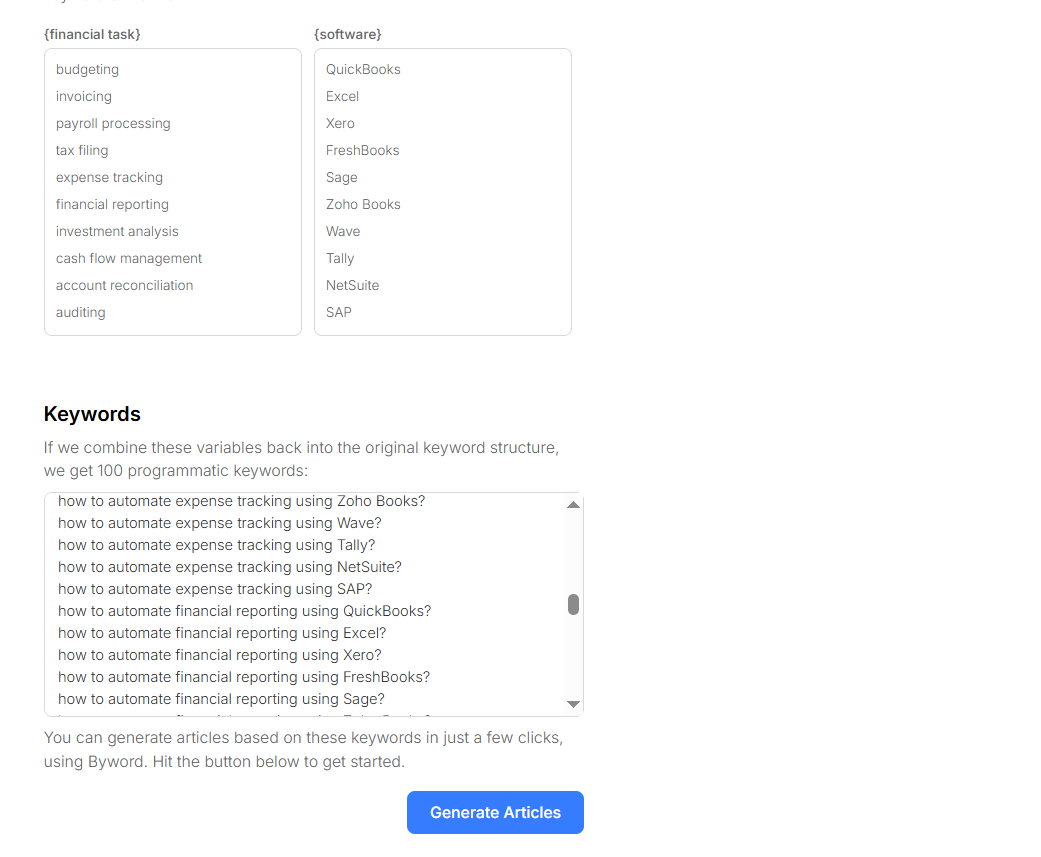
Task: Select "budgeting" from the financial task list
Action: [x=87, y=69]
